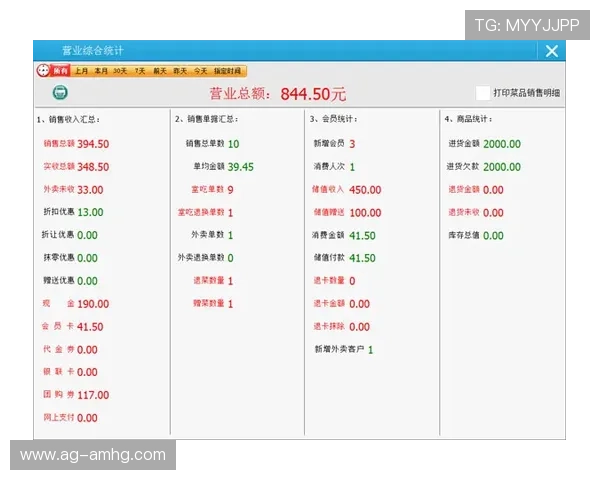This screenshot has width=600, height=480.
Task: Select the 所有 time range tab
Action: point(60,71)
